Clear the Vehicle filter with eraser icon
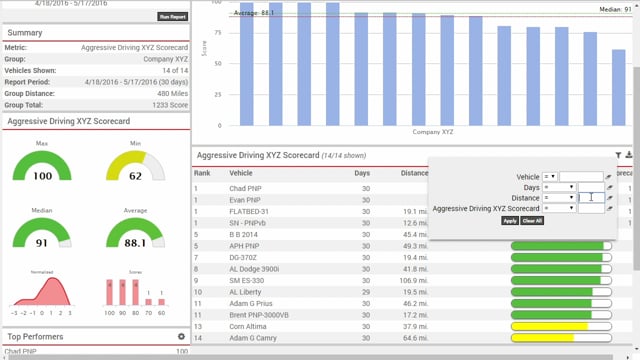Screen dimensions: 640x360 (x=609, y=177)
